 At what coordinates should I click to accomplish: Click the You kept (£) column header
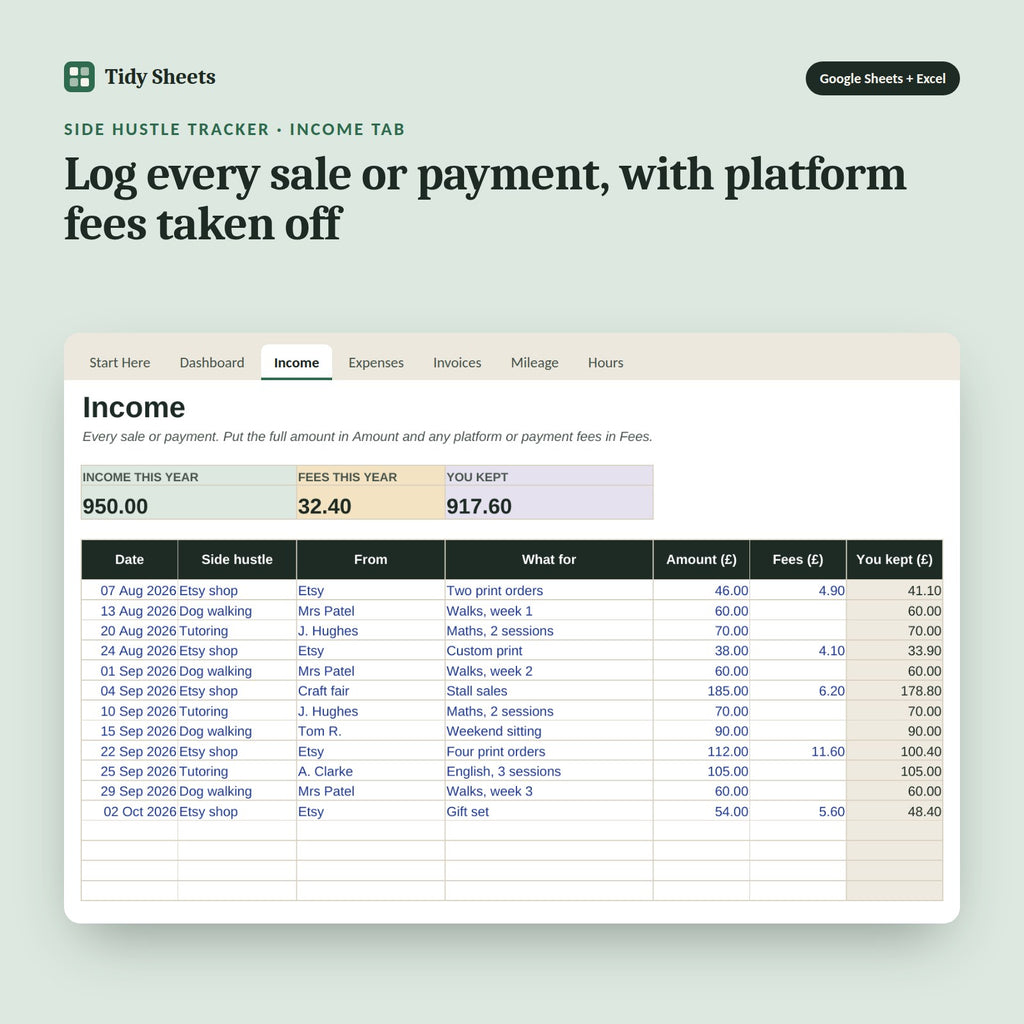point(894,560)
